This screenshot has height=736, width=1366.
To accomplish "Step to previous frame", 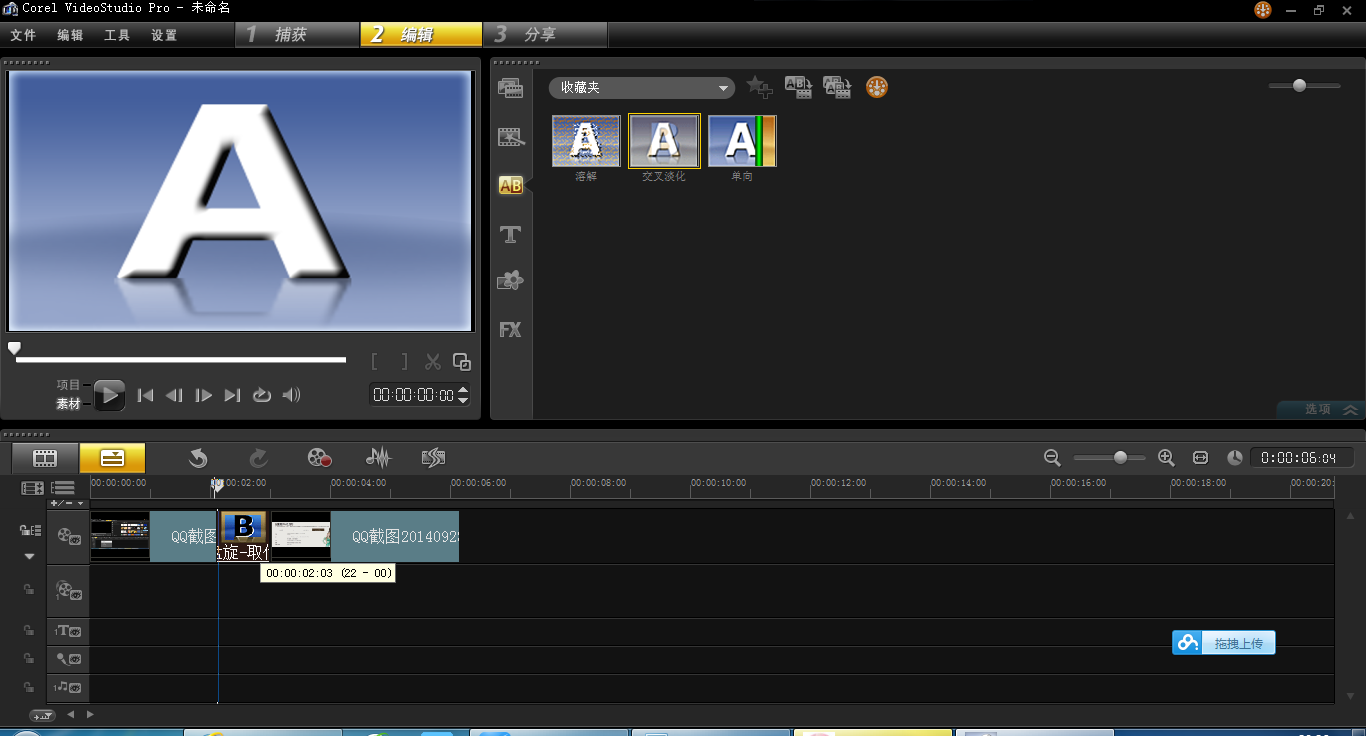I will [174, 395].
